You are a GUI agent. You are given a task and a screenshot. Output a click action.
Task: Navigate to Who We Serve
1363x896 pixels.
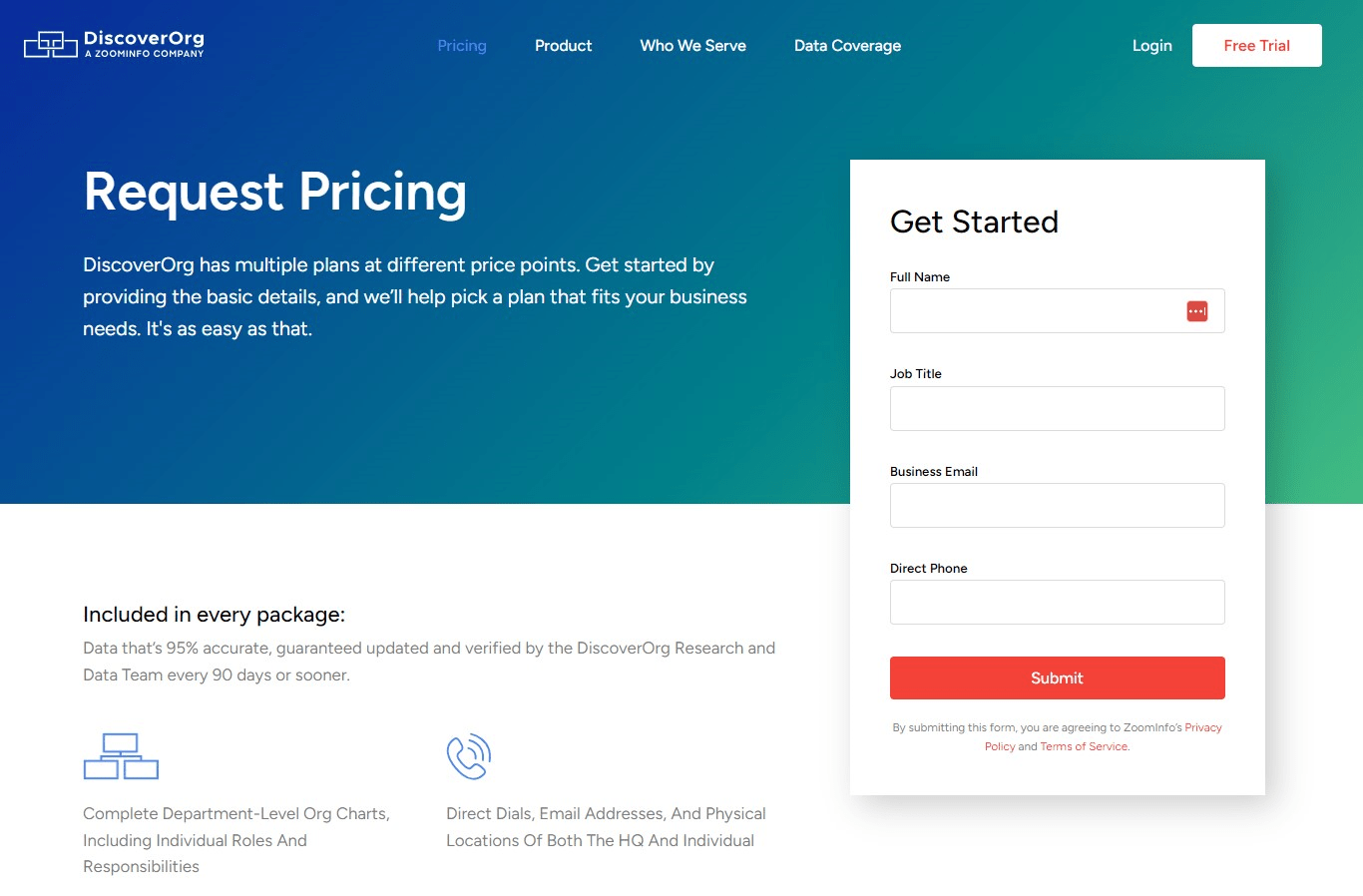[692, 45]
